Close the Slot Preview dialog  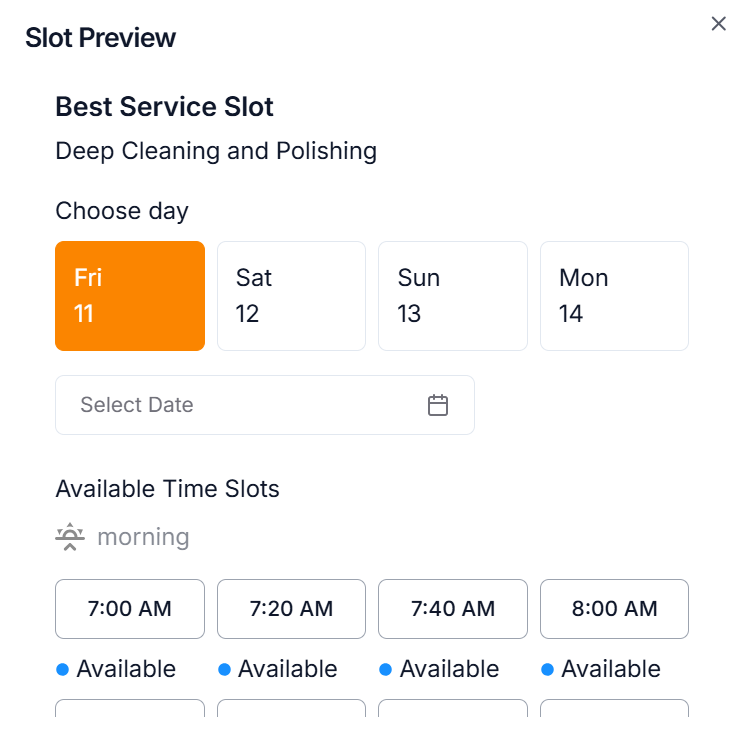click(718, 24)
